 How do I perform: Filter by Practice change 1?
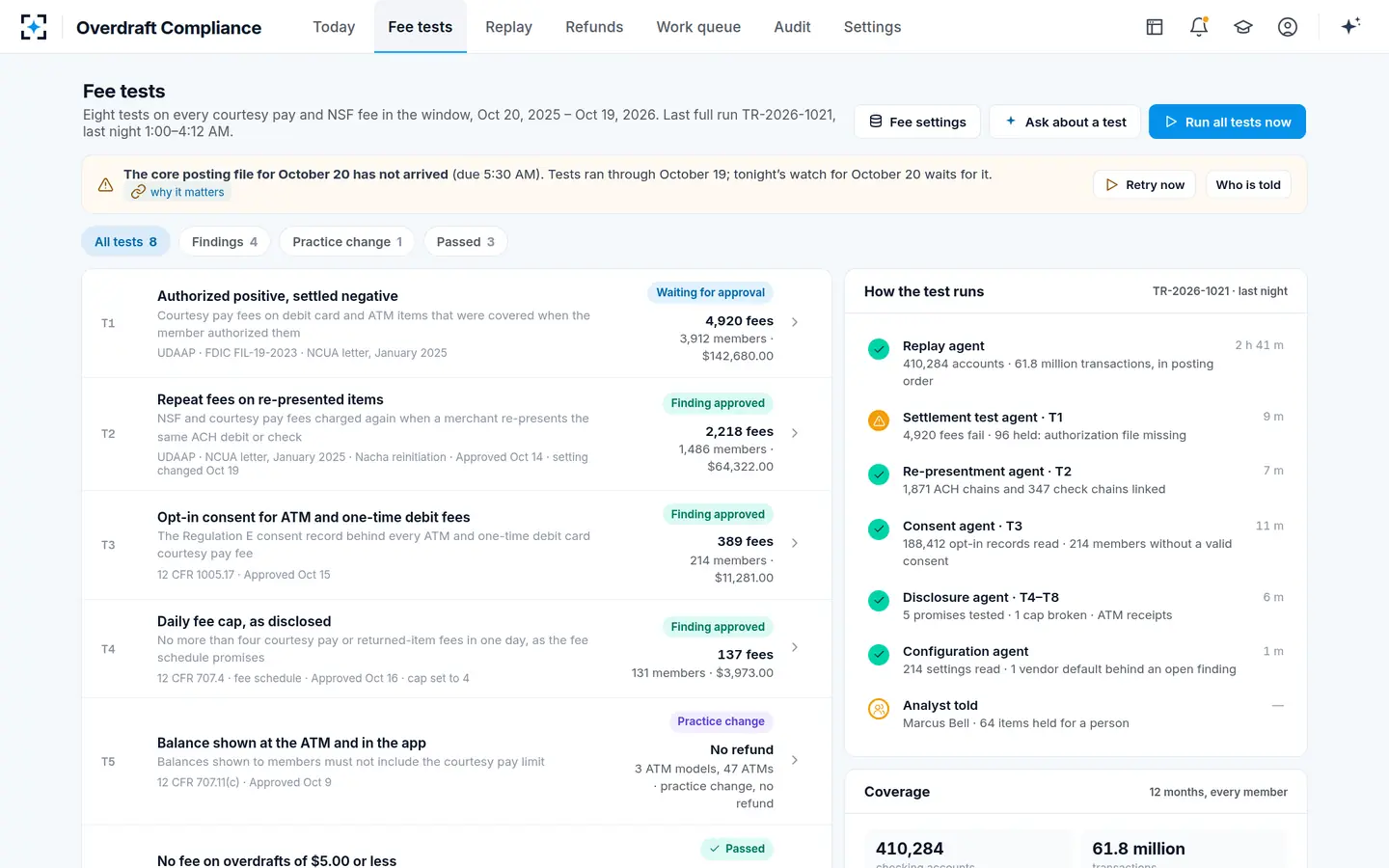tap(347, 242)
